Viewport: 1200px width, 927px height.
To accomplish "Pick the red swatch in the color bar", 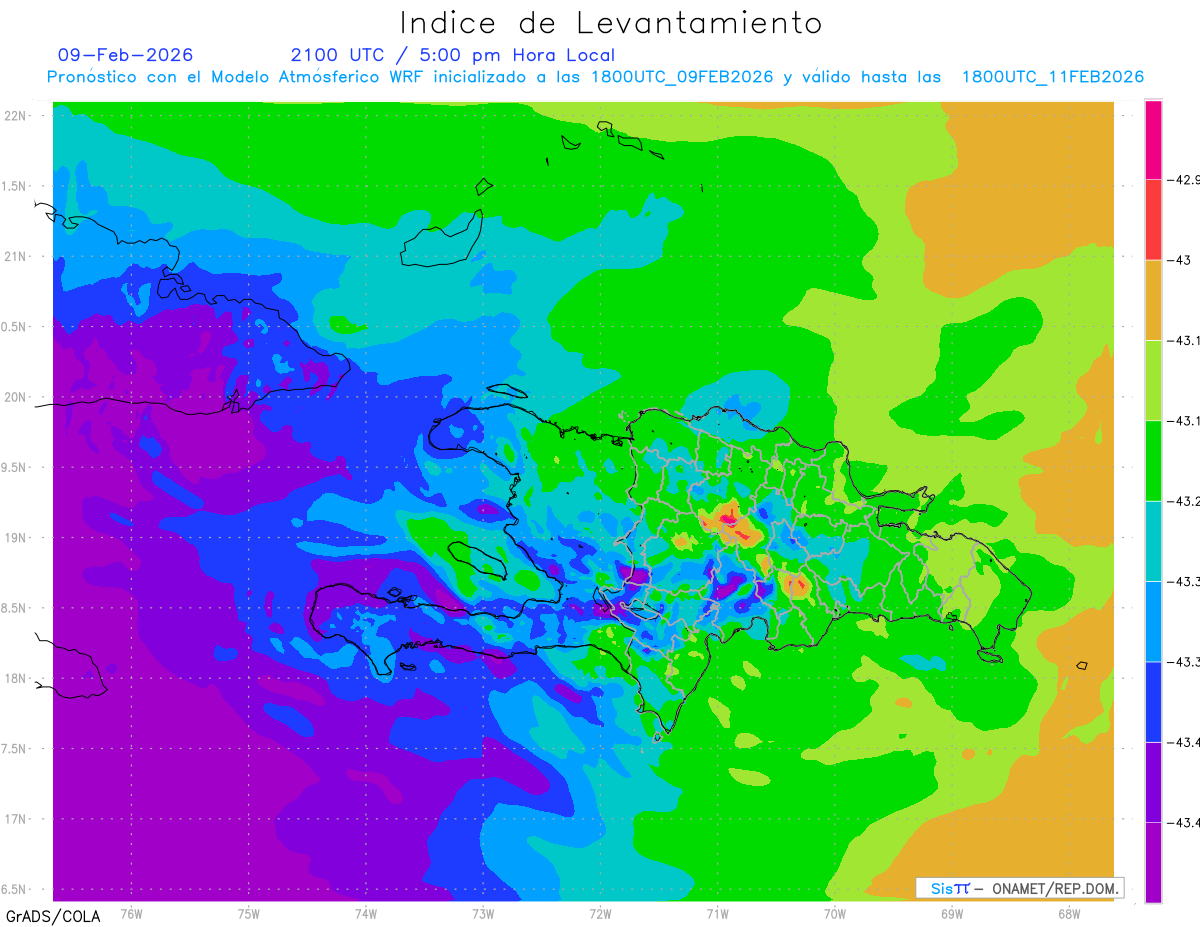I will tap(1153, 220).
